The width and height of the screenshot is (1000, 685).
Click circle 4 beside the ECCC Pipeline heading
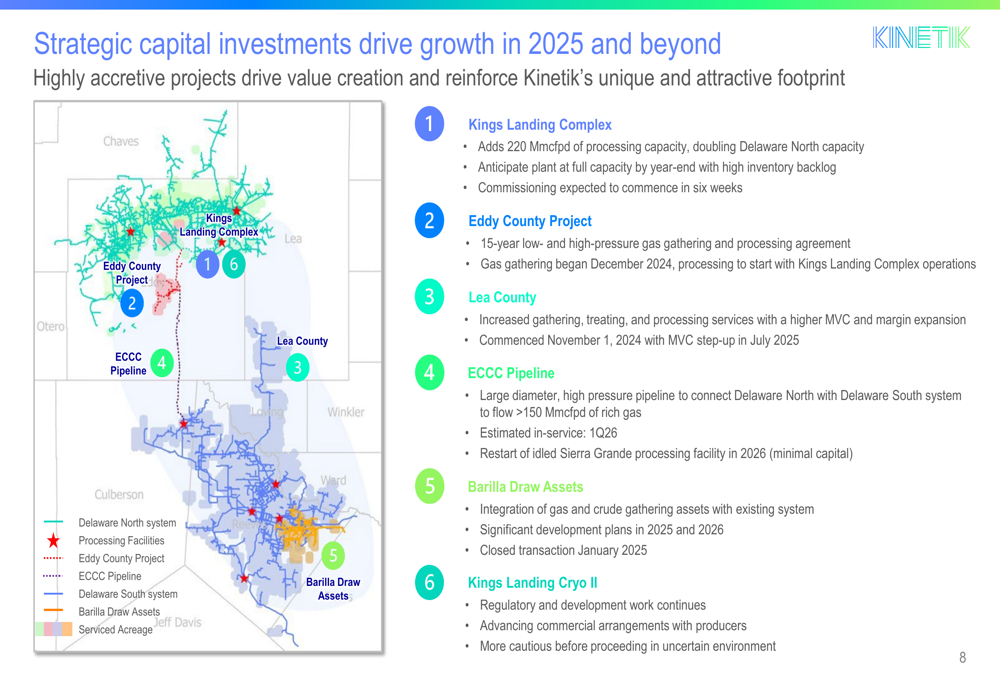[429, 372]
